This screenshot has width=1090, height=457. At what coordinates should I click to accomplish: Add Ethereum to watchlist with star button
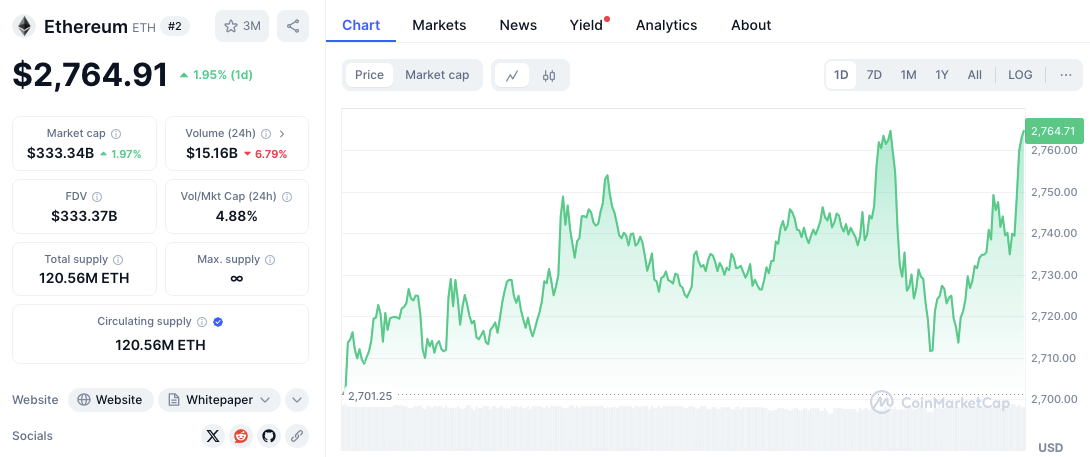point(242,26)
